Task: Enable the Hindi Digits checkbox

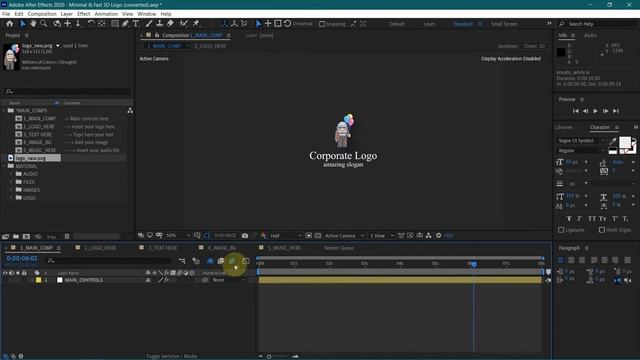Action: (x=602, y=230)
